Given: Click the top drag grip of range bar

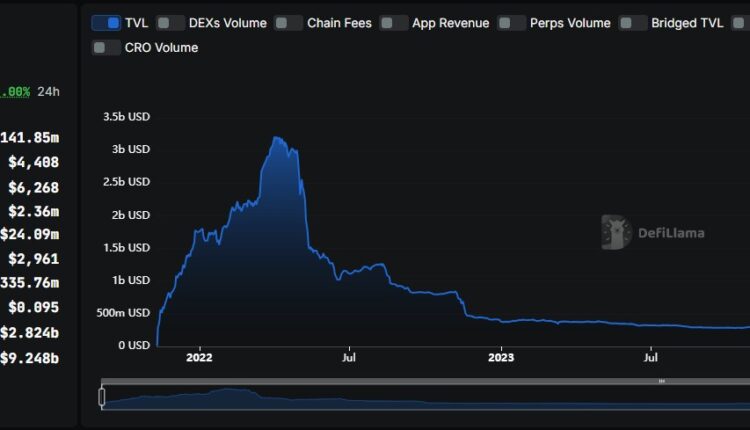Looking at the screenshot, I should [x=661, y=381].
